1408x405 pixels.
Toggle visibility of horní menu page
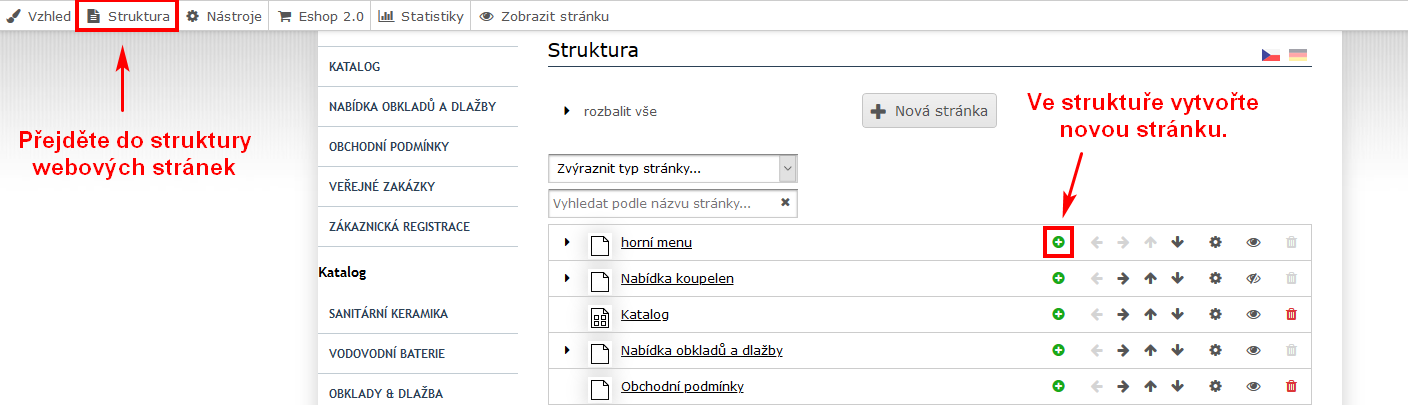pos(1252,242)
